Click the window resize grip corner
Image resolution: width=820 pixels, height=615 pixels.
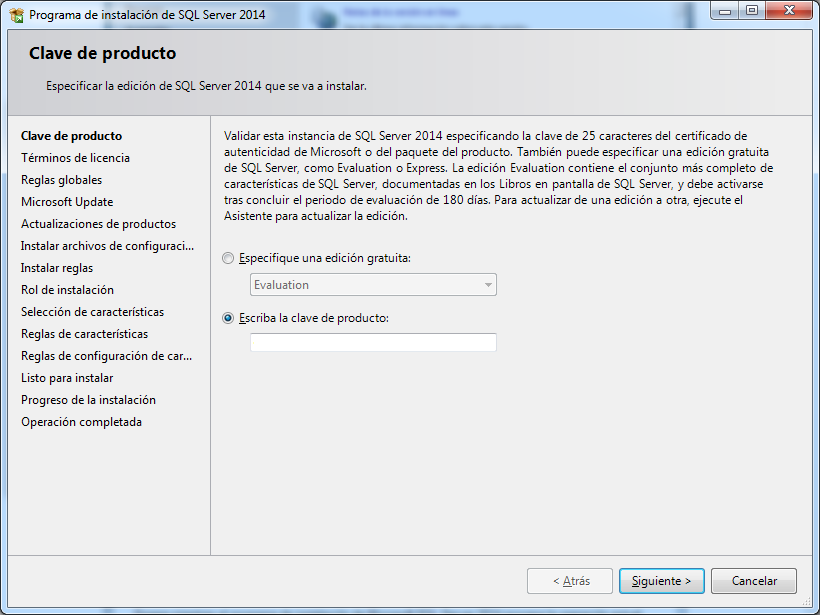click(x=807, y=602)
